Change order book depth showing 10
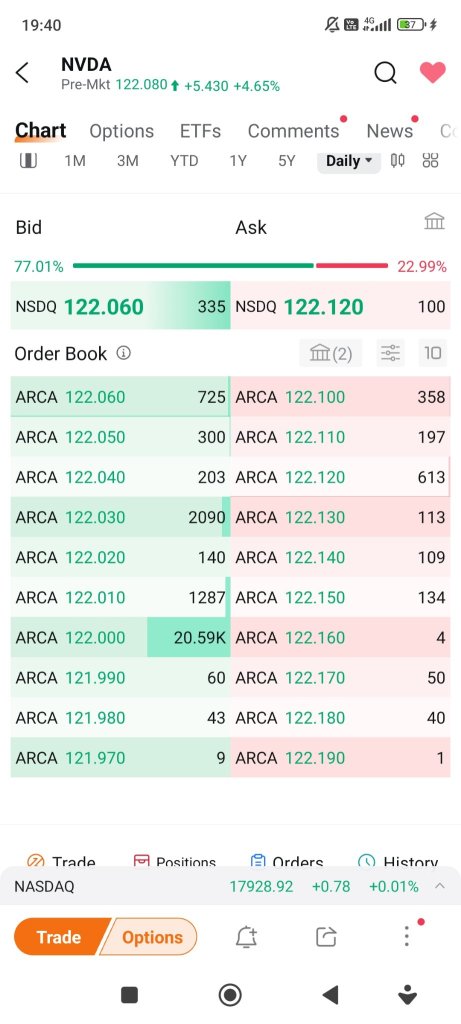The image size is (461, 1024). point(432,353)
